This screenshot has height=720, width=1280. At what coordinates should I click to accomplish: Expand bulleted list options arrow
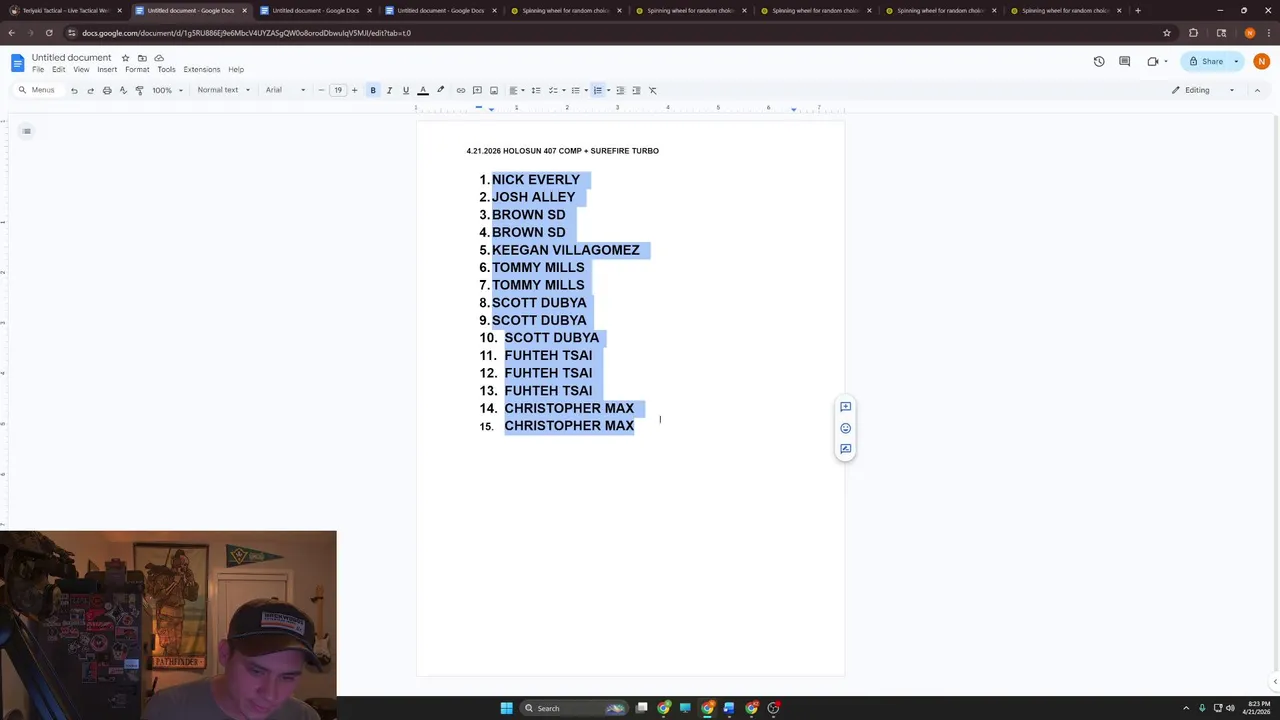(x=586, y=90)
